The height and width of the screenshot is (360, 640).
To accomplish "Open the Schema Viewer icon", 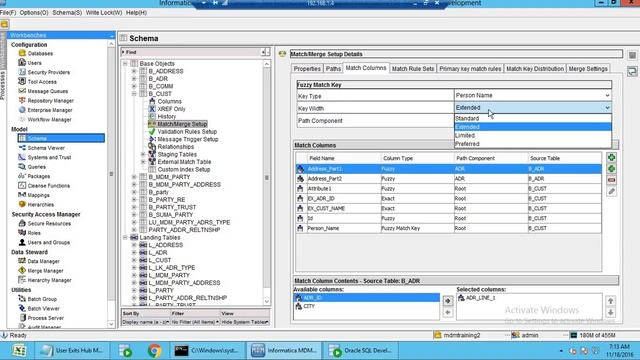I will tap(22, 147).
